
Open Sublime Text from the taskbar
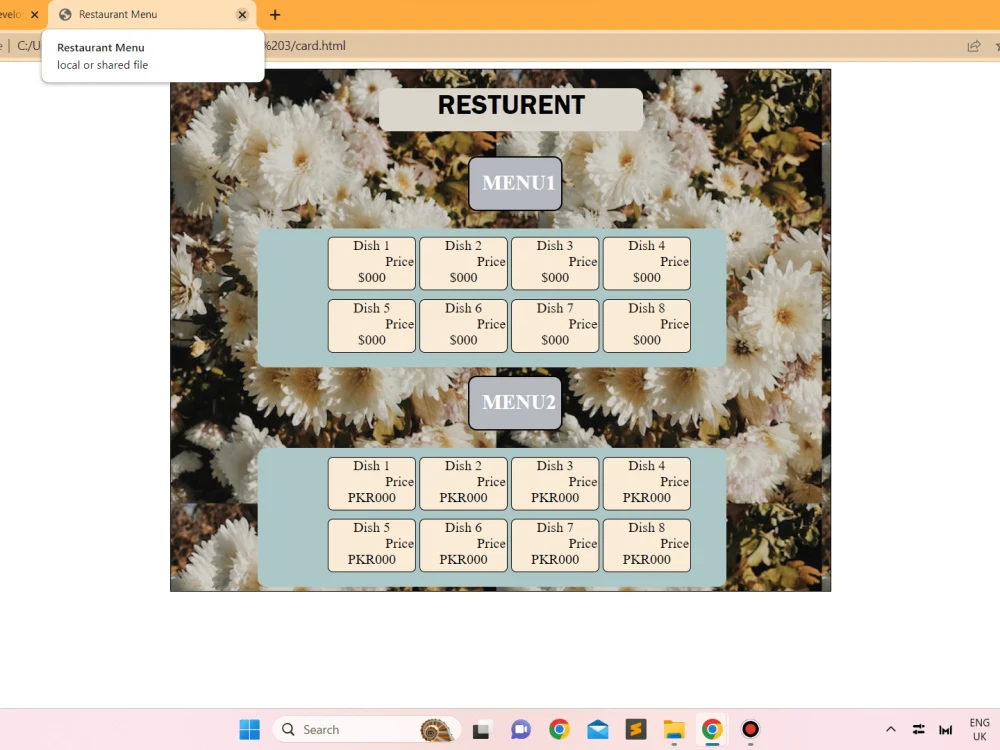tap(636, 729)
